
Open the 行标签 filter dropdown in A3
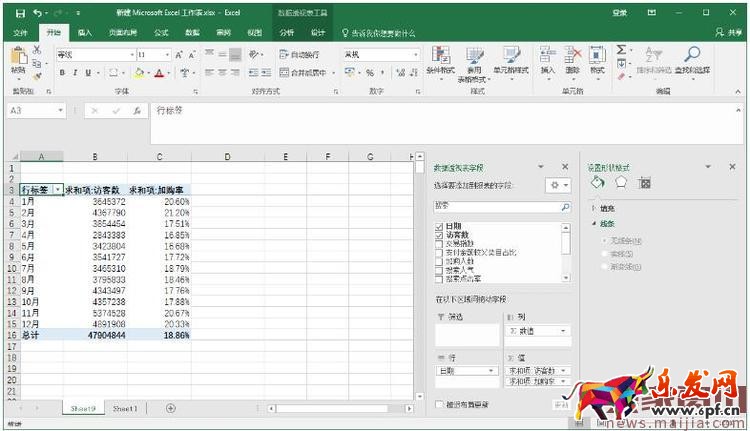57,189
